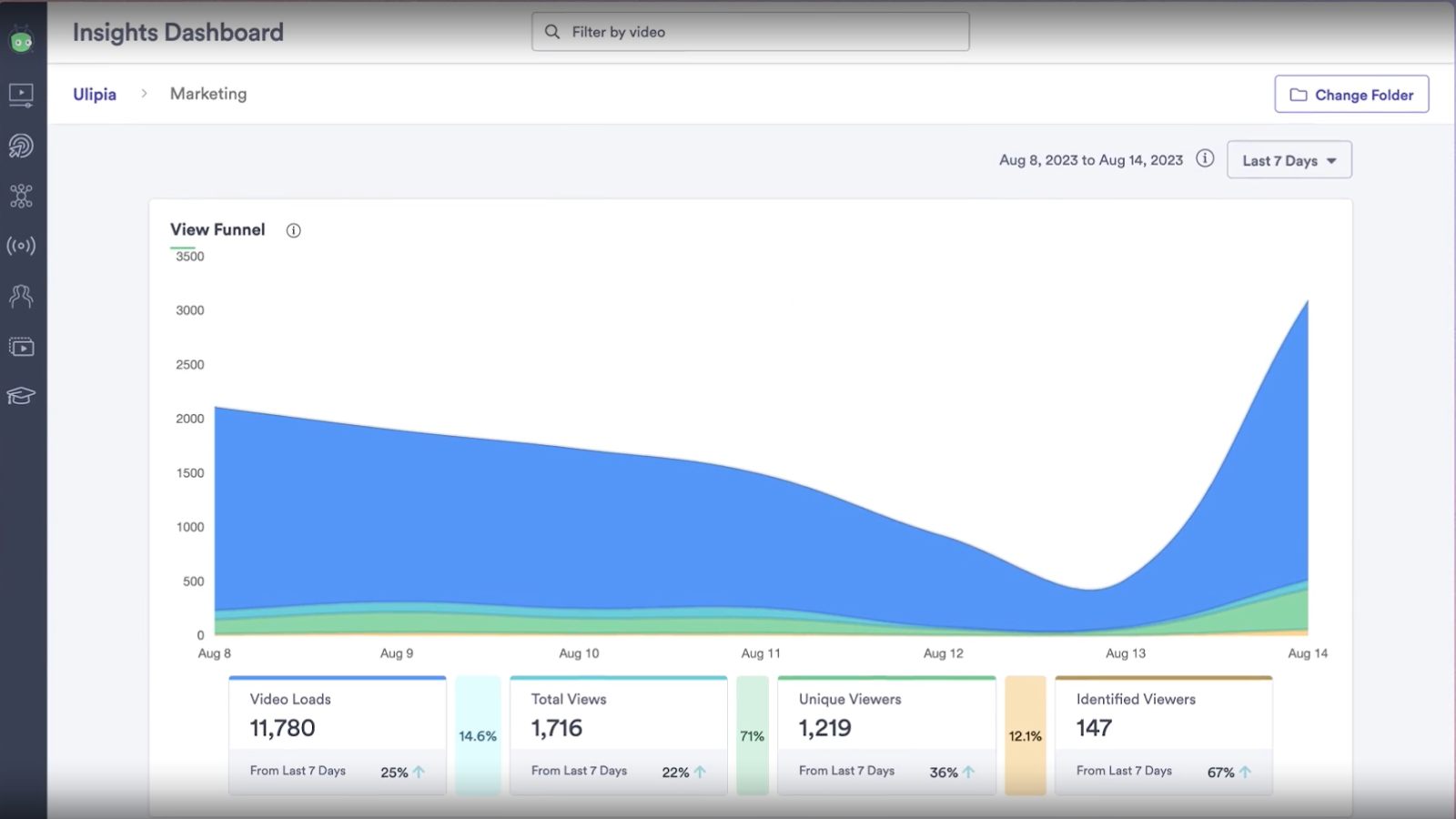
Task: Click the 12.1% conversion bar
Action: pos(1026,735)
